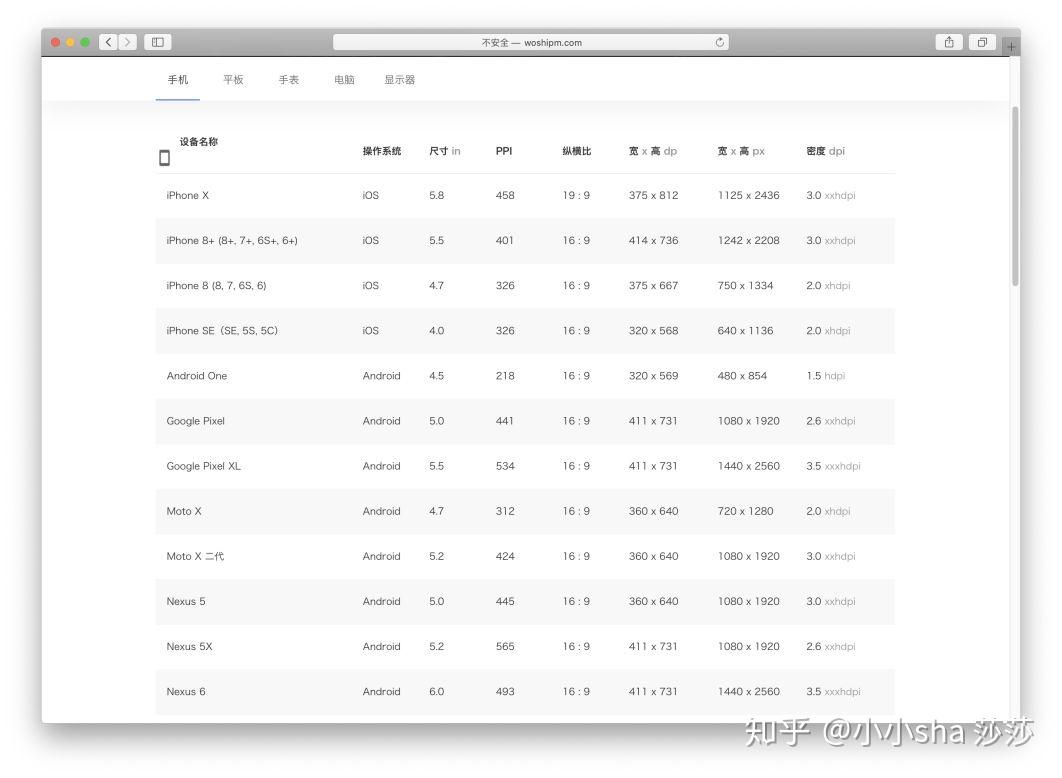This screenshot has height=778, width=1062.
Task: Click the PPI value 441
Action: coord(505,420)
